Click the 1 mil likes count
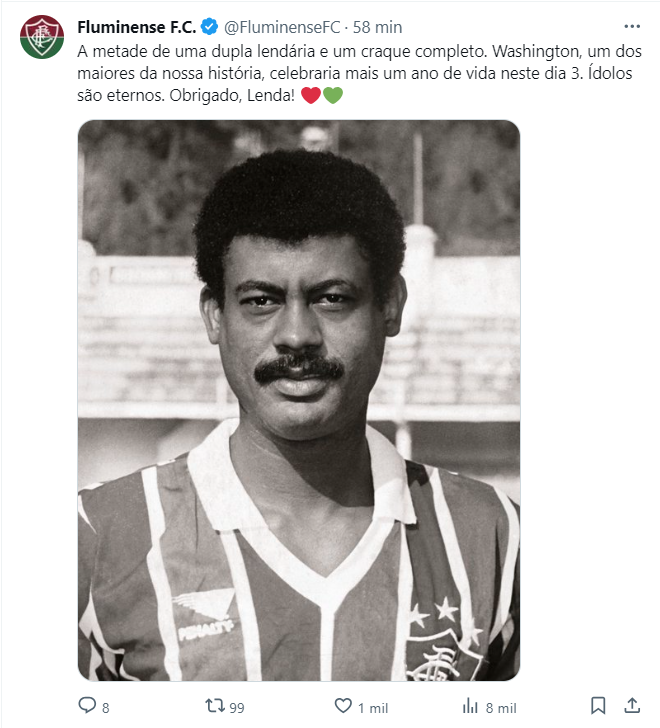The width and height of the screenshot is (660, 728). (x=373, y=708)
